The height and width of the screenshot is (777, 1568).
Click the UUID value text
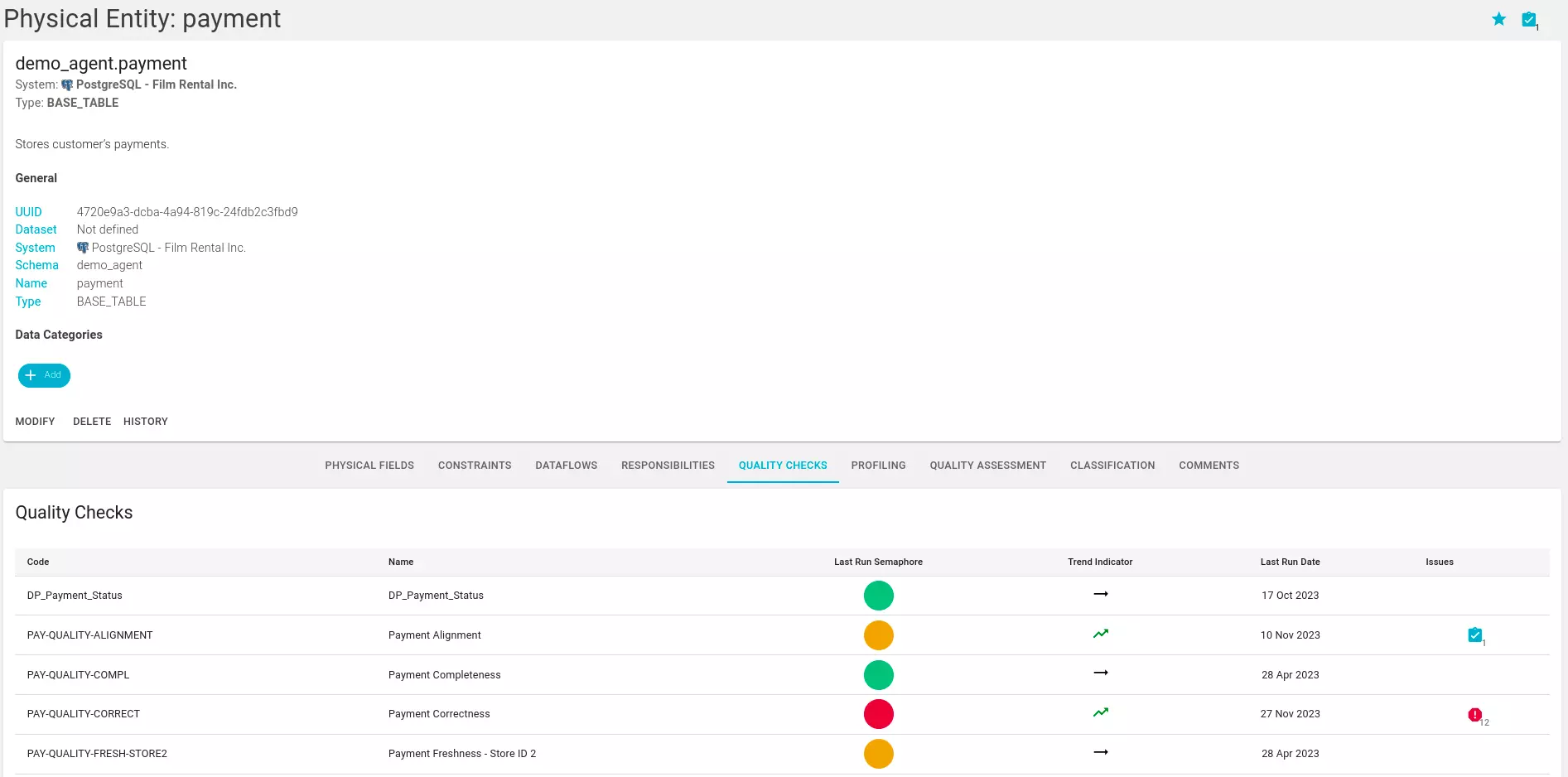coord(187,212)
